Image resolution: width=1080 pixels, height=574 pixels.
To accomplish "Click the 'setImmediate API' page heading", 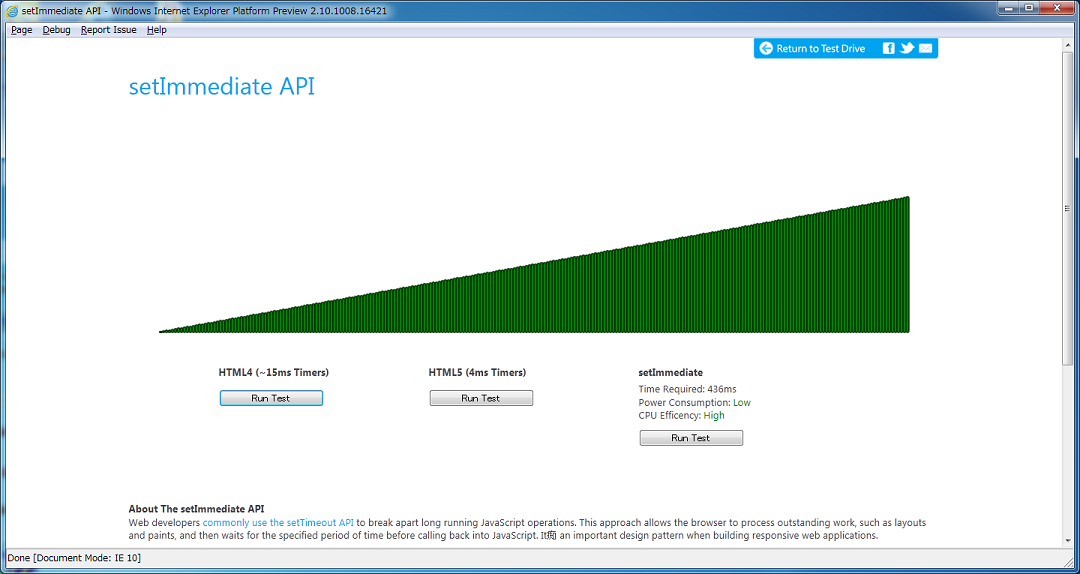I will 221,87.
